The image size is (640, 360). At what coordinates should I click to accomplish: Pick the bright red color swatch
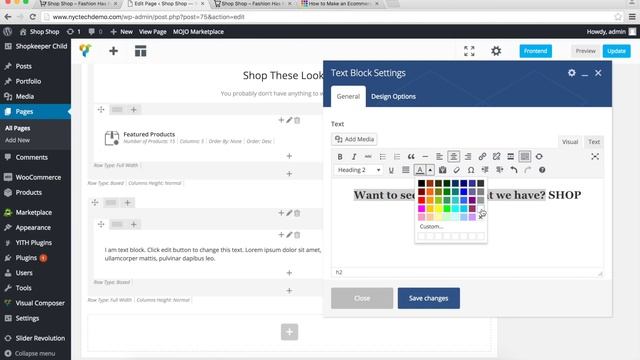coord(422,200)
